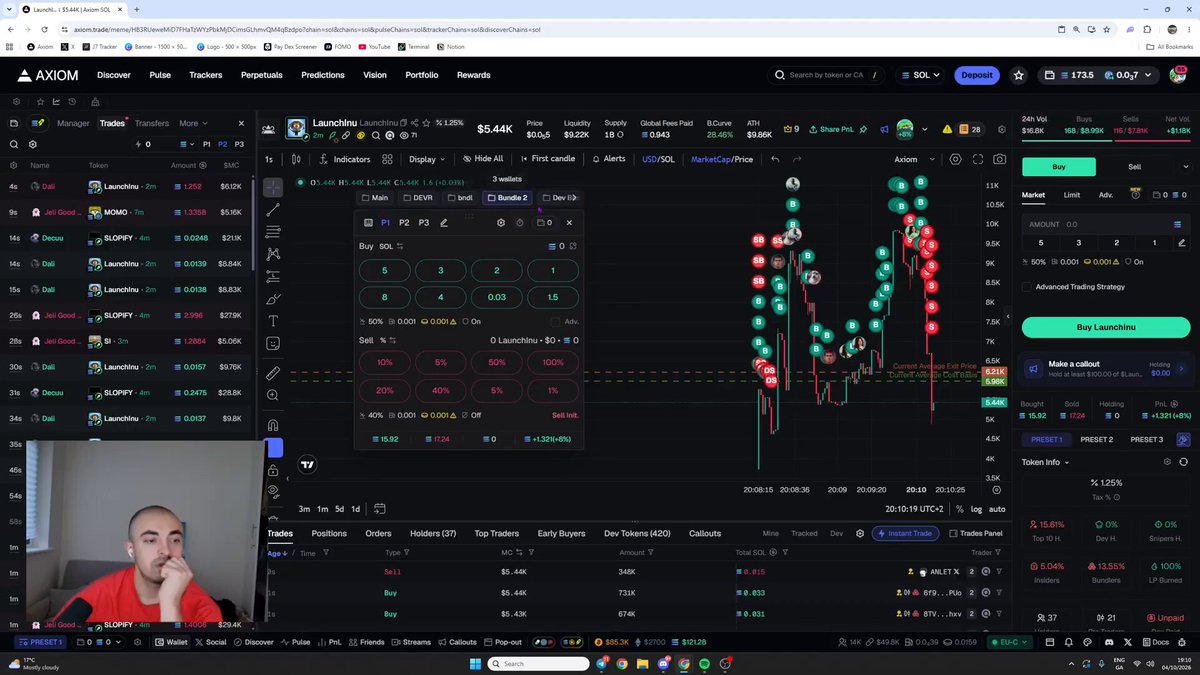Open the Perpetuals nav item

pyautogui.click(x=261, y=75)
